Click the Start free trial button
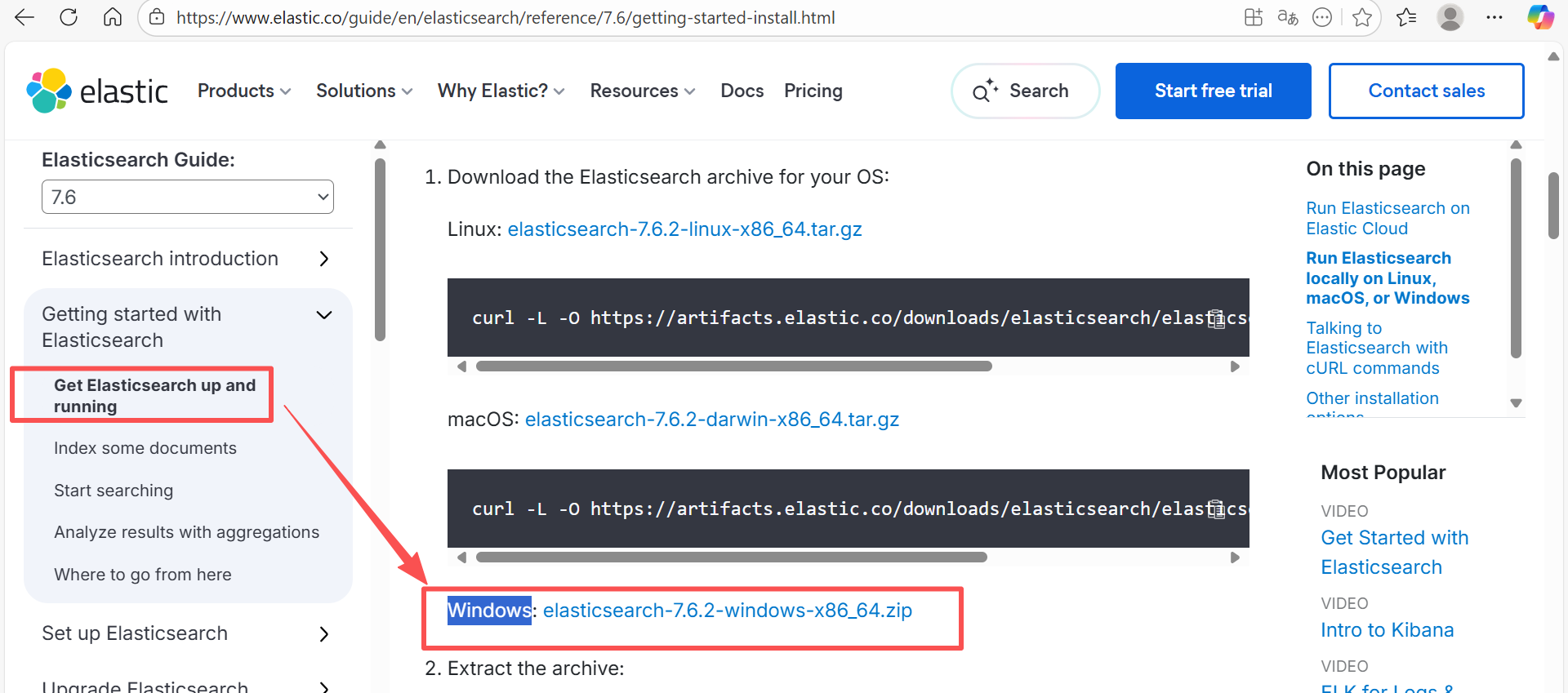 coord(1214,91)
